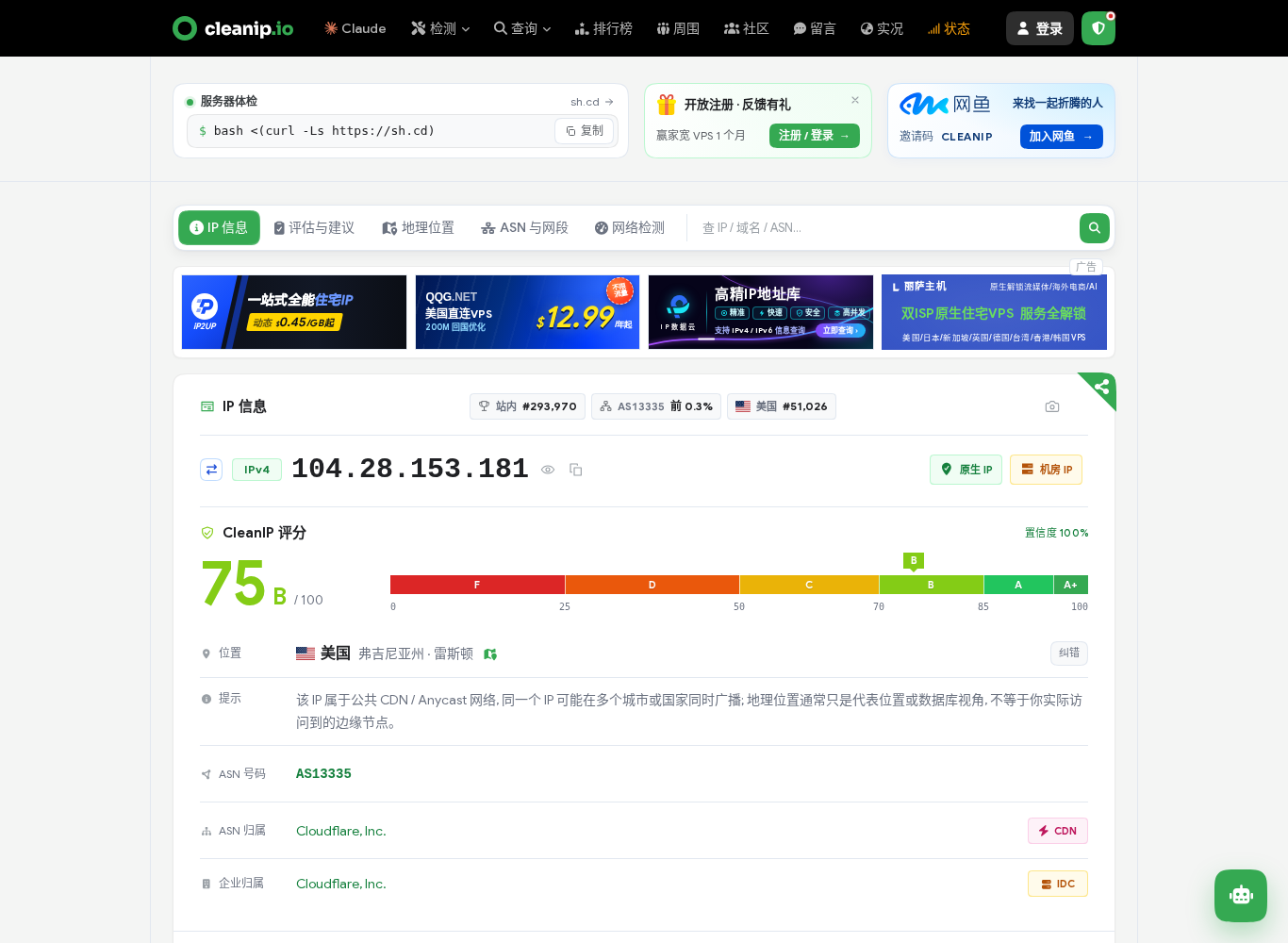This screenshot has height=943, width=1288.
Task: Click the 置信度 100% text
Action: pyautogui.click(x=1056, y=533)
